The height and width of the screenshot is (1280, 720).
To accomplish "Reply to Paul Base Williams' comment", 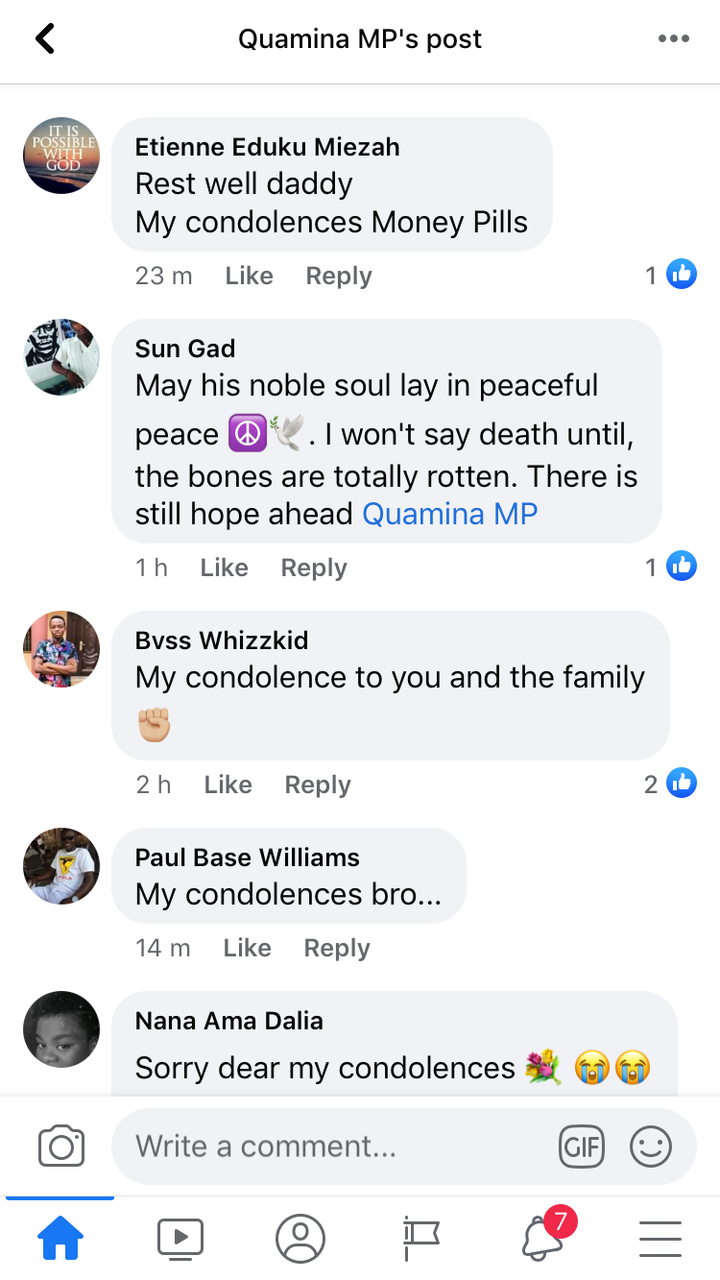I will coord(337,948).
